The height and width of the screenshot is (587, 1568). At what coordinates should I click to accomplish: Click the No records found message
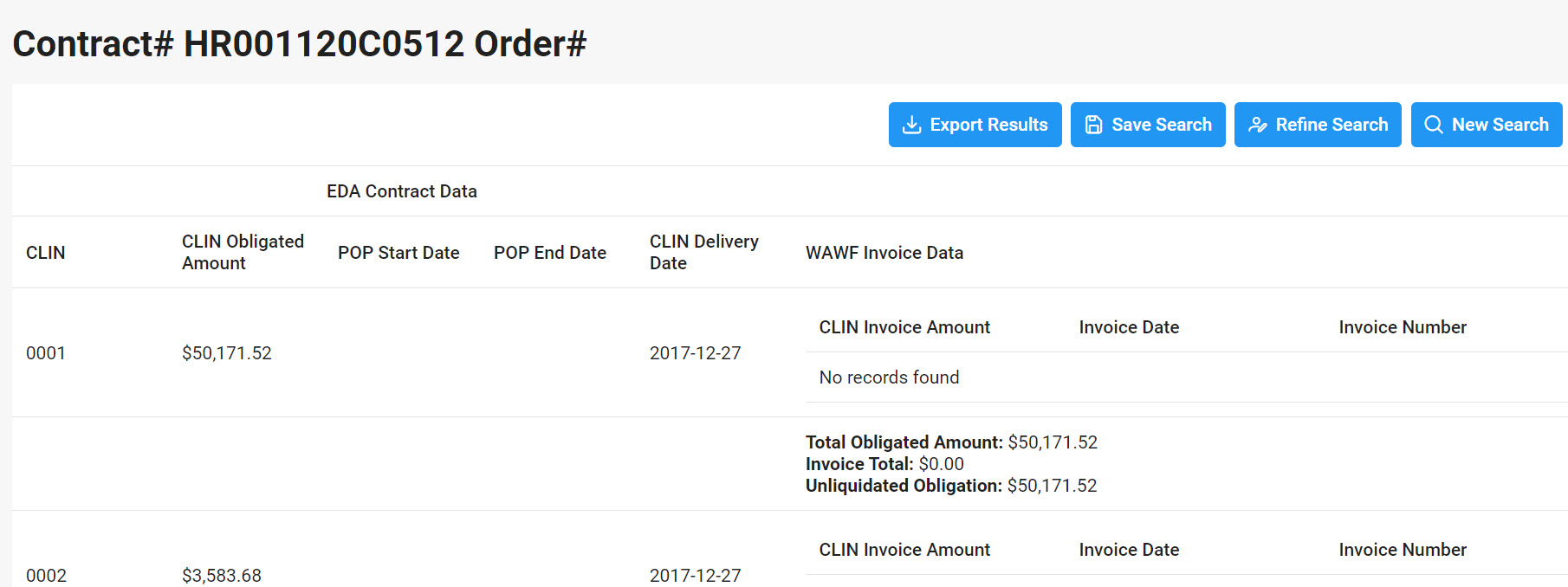889,377
